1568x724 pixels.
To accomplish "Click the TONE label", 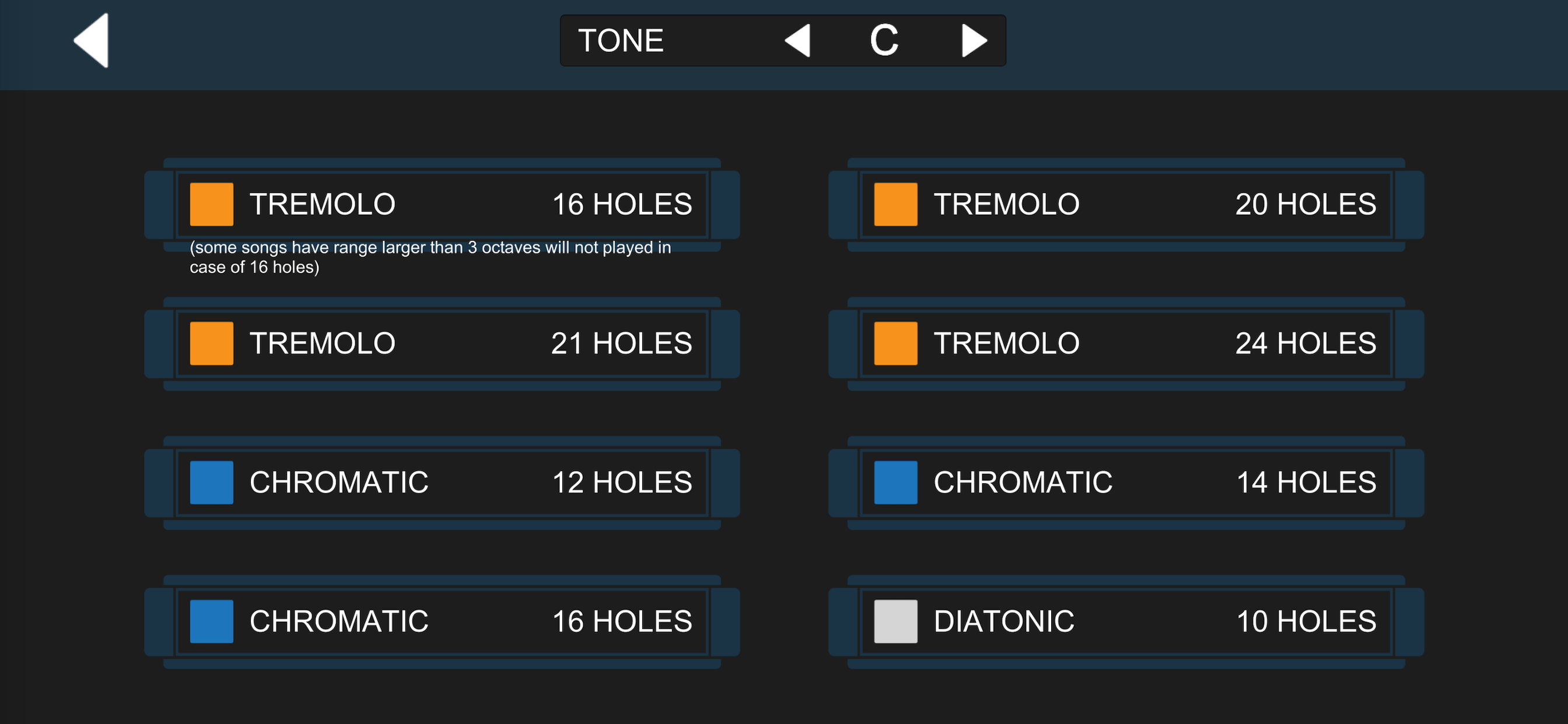I will (620, 41).
